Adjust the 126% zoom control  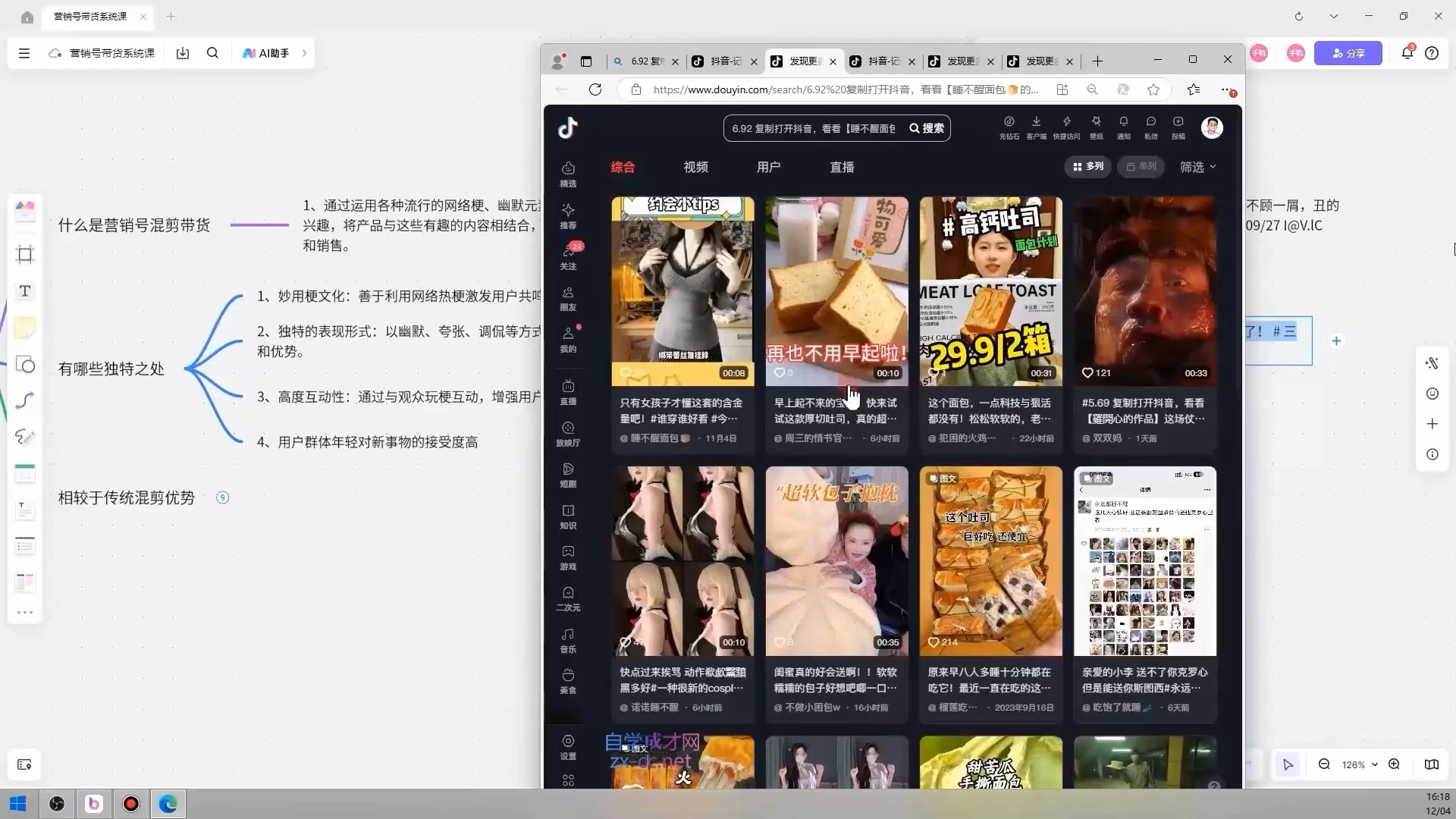tap(1355, 764)
